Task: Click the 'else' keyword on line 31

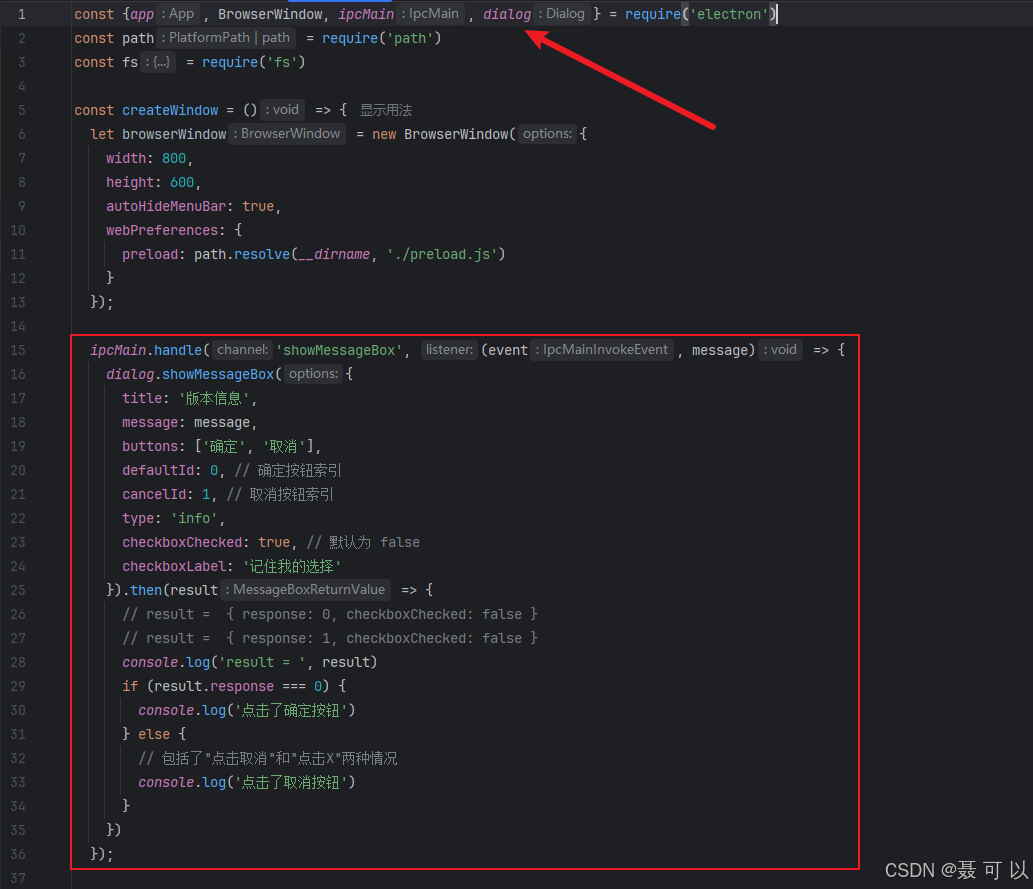Action: (154, 734)
